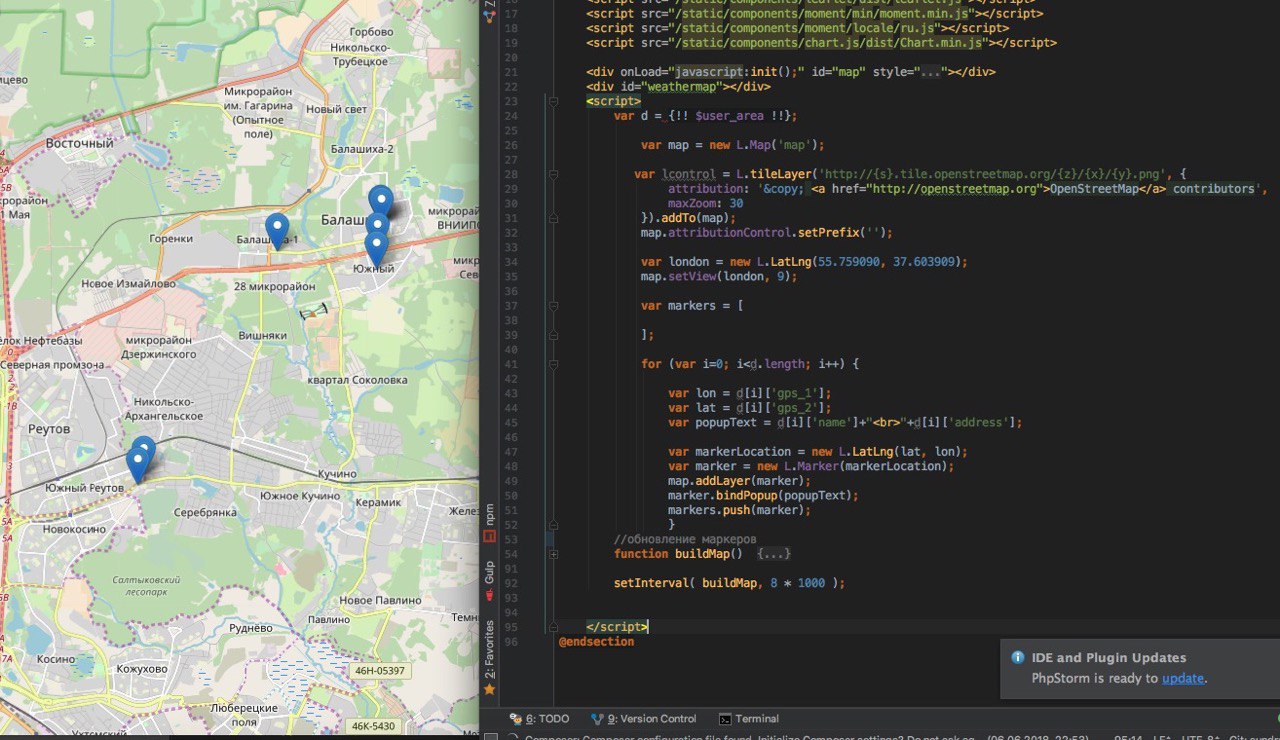
Task: Click the $user_area variable in the code
Action: [x=729, y=116]
